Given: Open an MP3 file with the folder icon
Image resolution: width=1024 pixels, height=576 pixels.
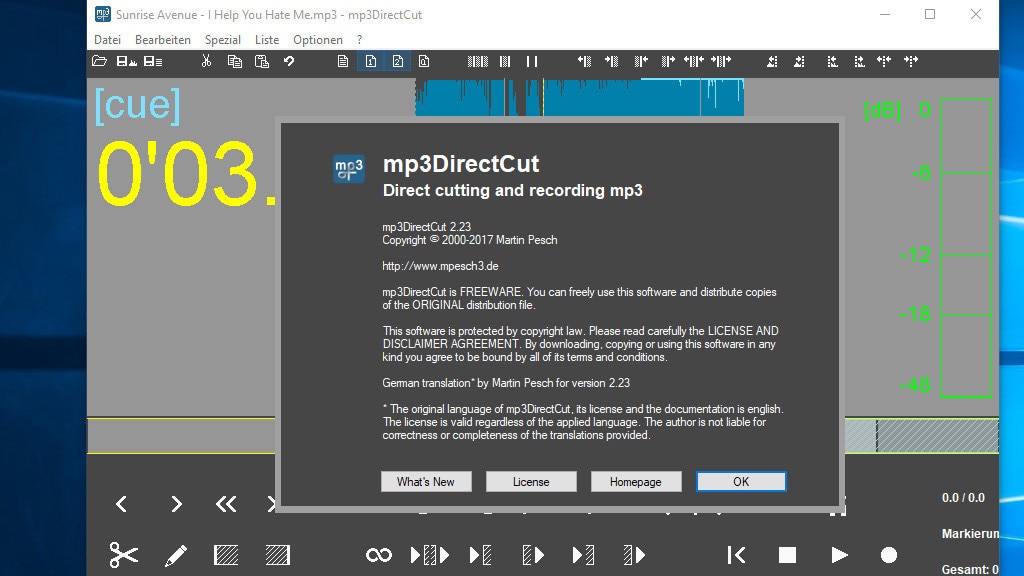Looking at the screenshot, I should (99, 61).
